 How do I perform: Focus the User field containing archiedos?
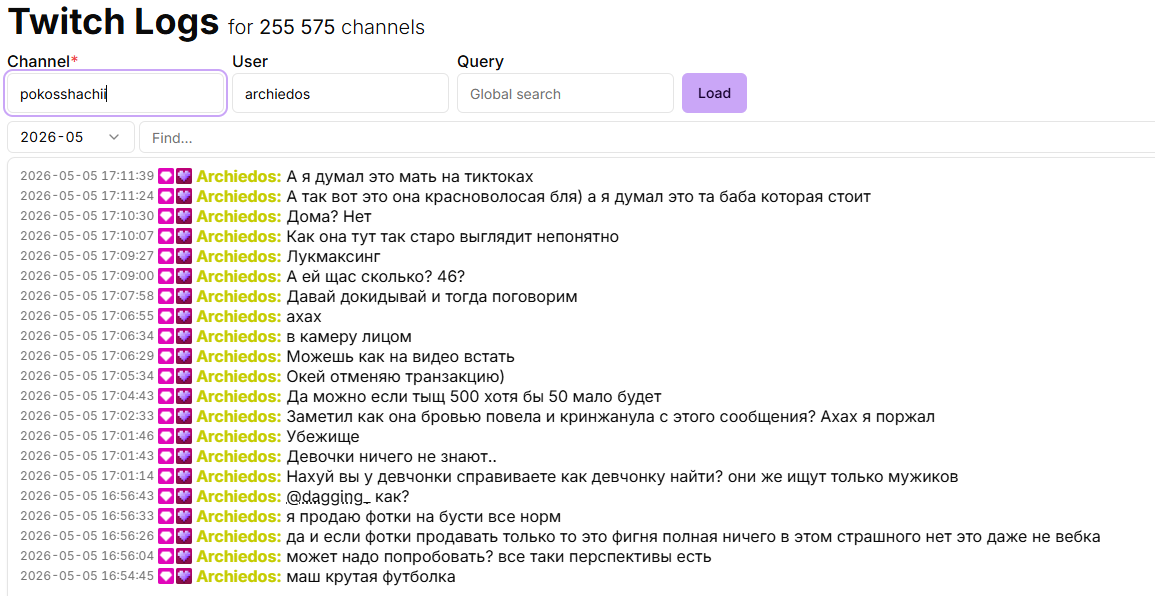[340, 94]
